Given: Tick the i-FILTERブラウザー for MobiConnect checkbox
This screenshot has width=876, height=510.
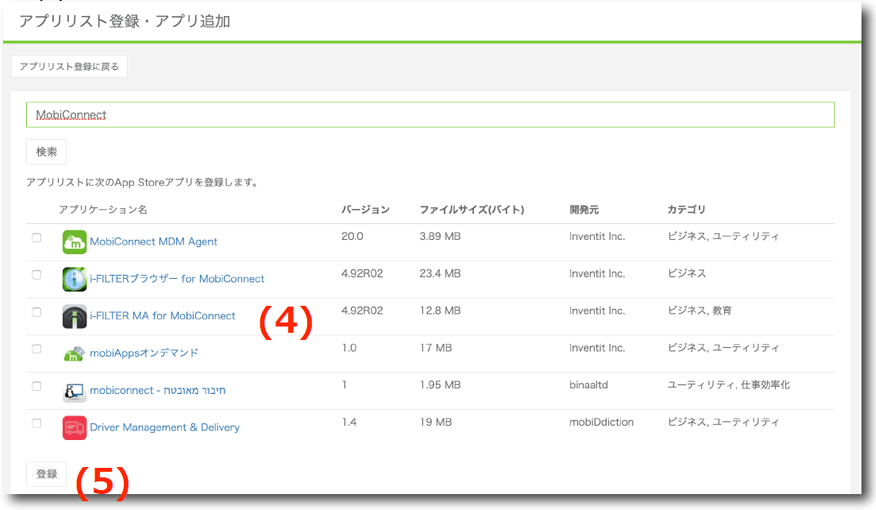Looking at the screenshot, I should pyautogui.click(x=36, y=275).
